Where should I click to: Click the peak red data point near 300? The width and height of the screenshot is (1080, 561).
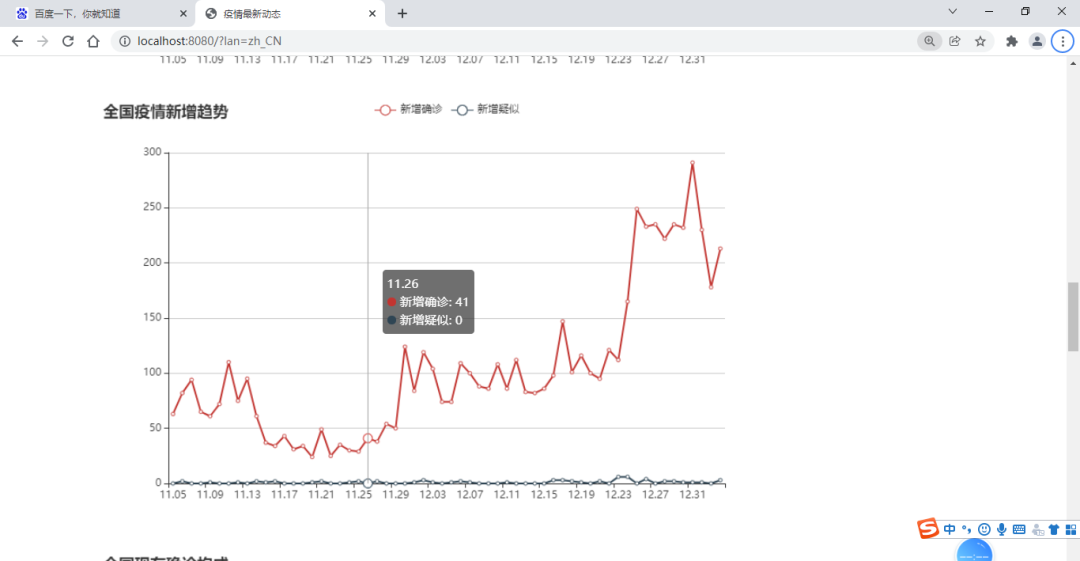coord(692,163)
